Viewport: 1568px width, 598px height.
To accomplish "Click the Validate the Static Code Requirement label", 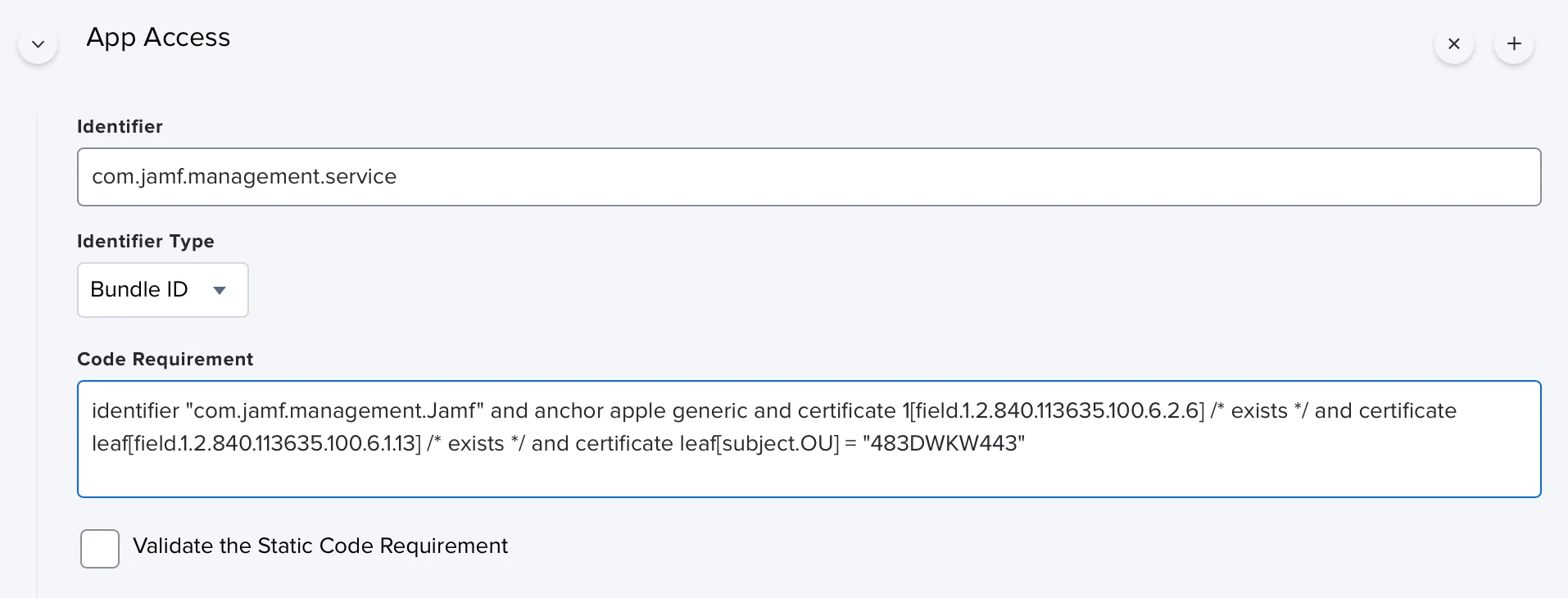I will (320, 546).
